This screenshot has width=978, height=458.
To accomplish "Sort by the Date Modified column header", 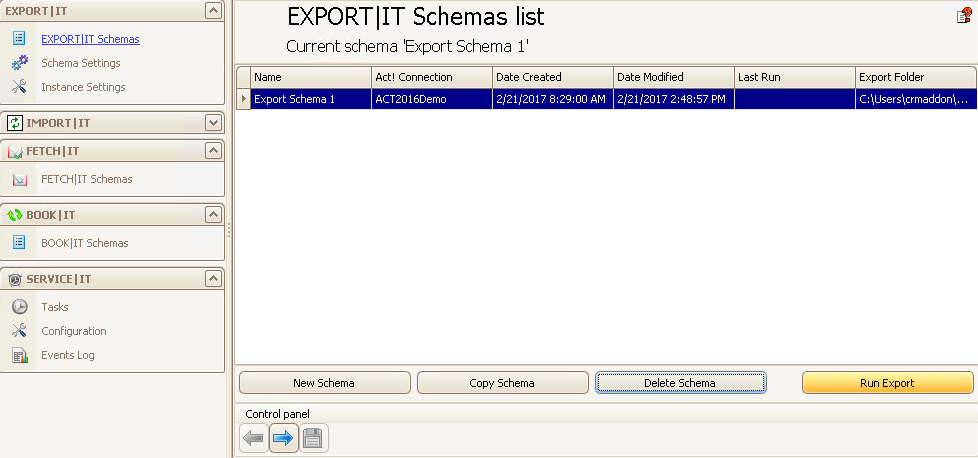I will 674,77.
